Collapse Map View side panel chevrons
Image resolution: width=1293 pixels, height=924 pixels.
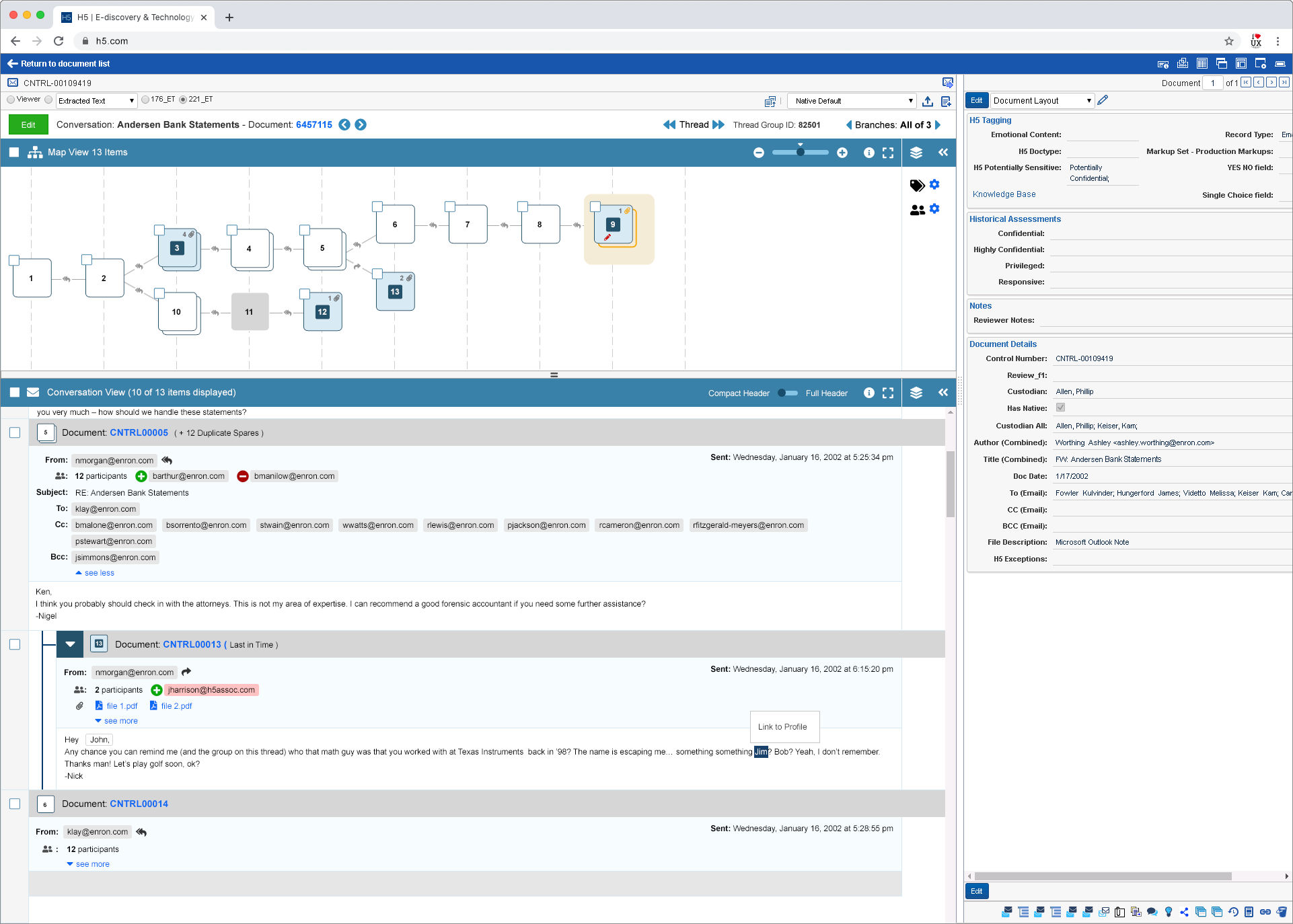point(943,153)
